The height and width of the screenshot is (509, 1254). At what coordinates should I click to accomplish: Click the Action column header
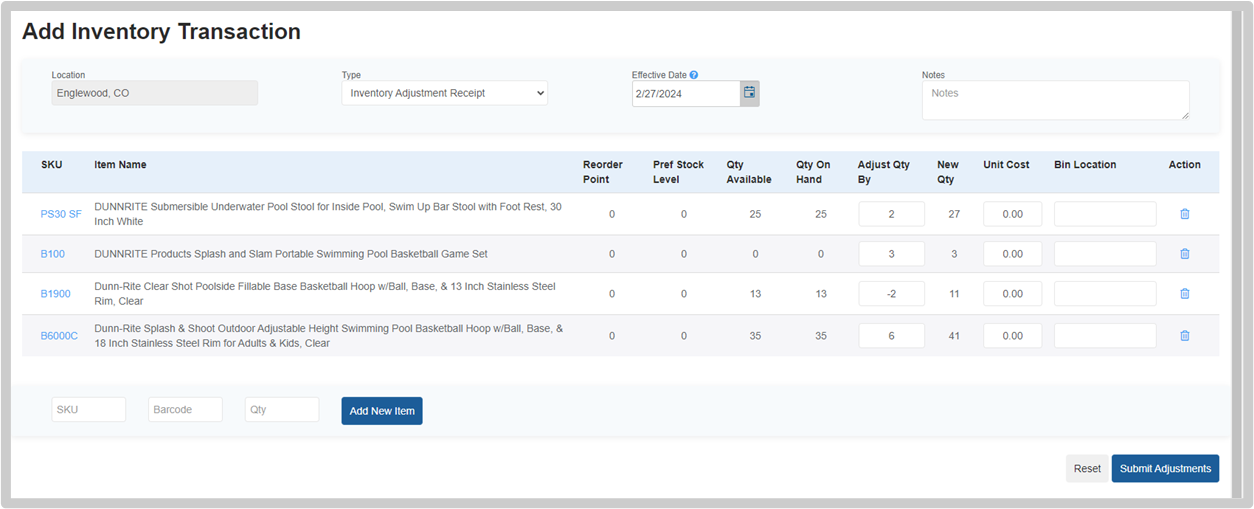tap(1185, 165)
